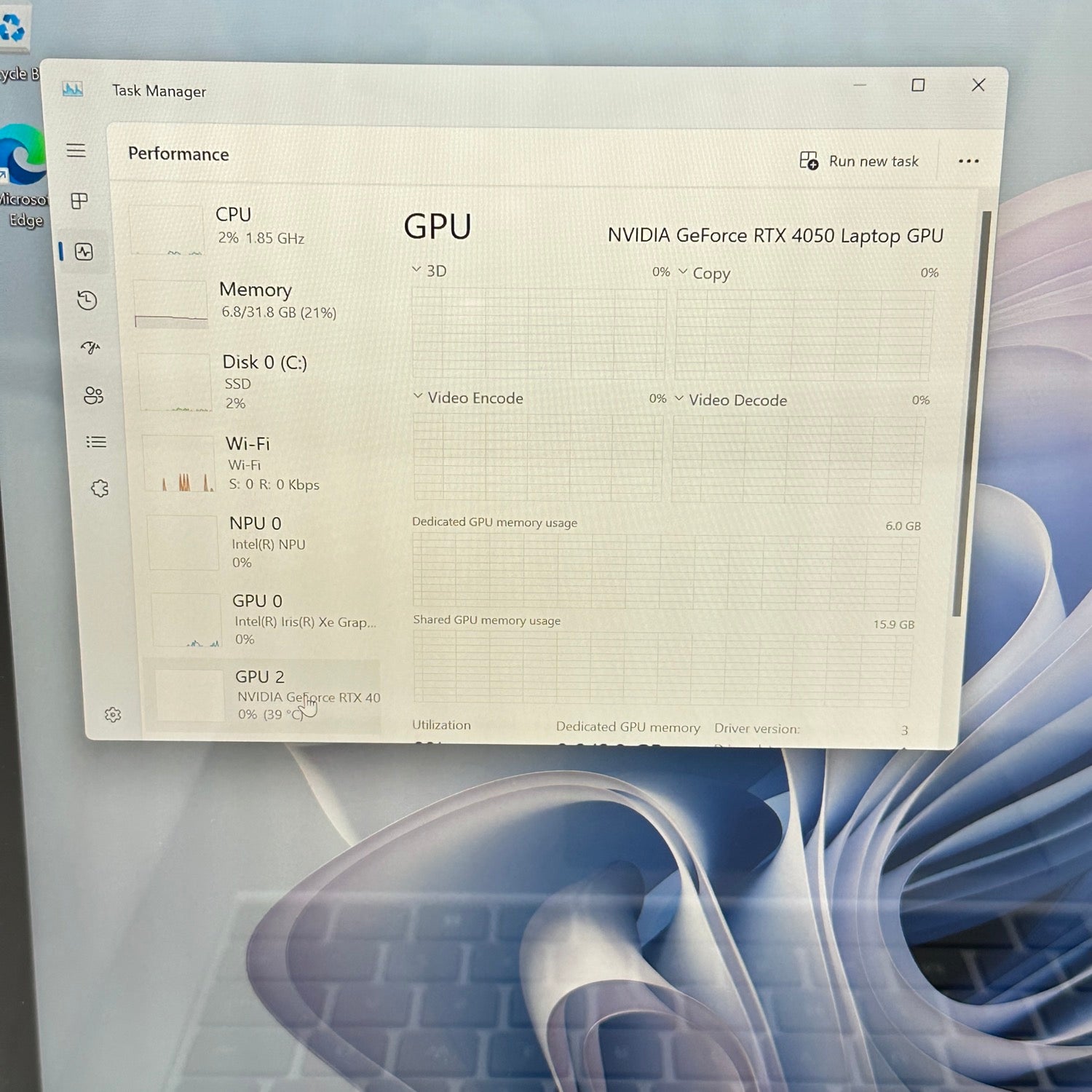The height and width of the screenshot is (1092, 1092).
Task: Expand the 3D engine graph dropdown
Action: point(416,269)
